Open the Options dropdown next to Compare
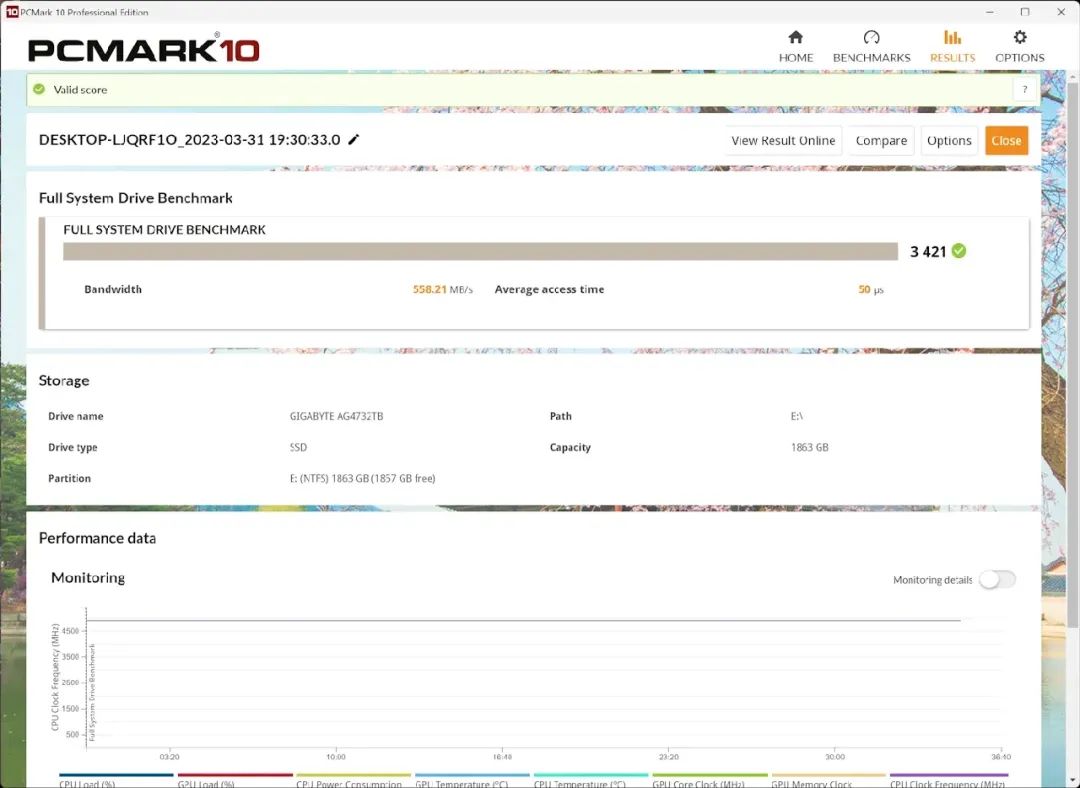 [948, 140]
